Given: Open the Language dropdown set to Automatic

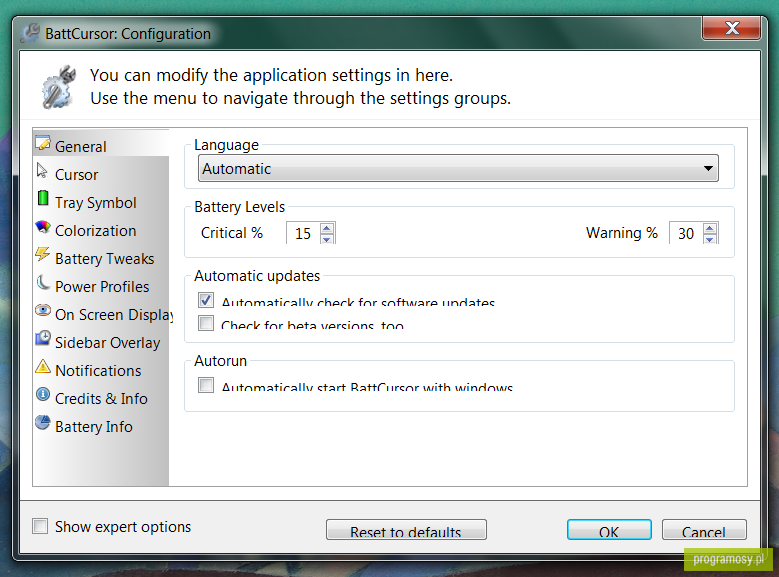Looking at the screenshot, I should pyautogui.click(x=458, y=168).
